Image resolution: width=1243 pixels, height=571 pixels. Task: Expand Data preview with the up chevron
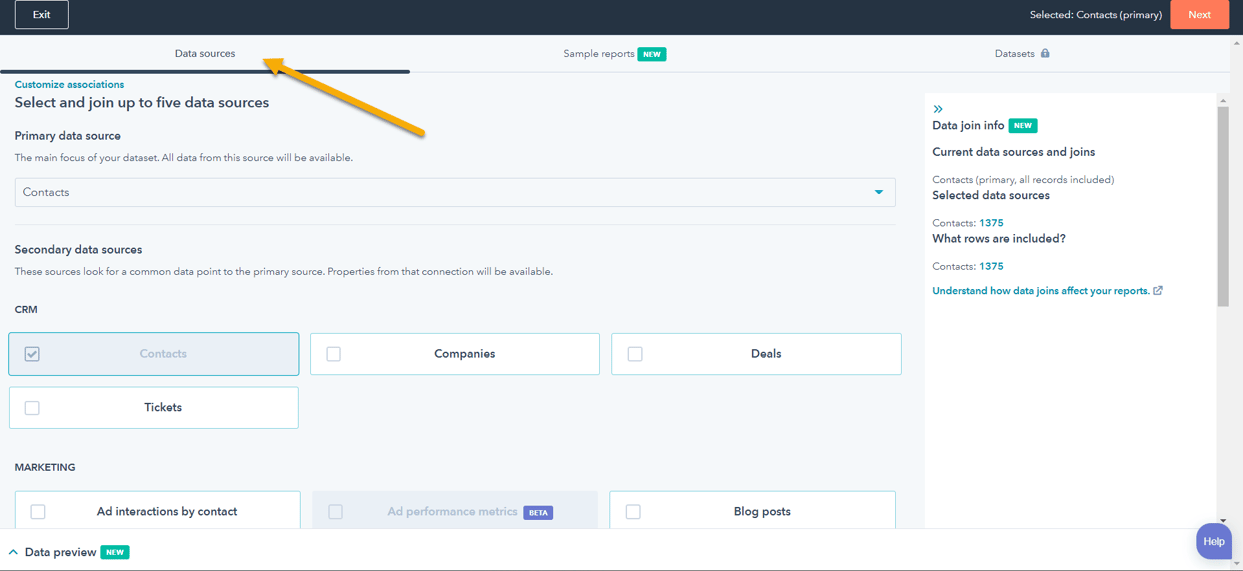[x=13, y=552]
